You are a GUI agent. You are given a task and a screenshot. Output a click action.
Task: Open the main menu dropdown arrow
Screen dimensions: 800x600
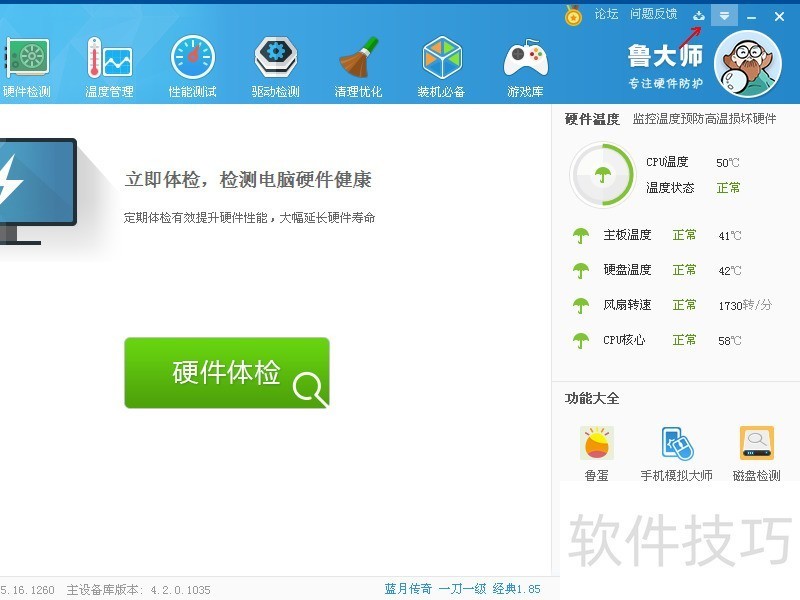click(x=724, y=16)
